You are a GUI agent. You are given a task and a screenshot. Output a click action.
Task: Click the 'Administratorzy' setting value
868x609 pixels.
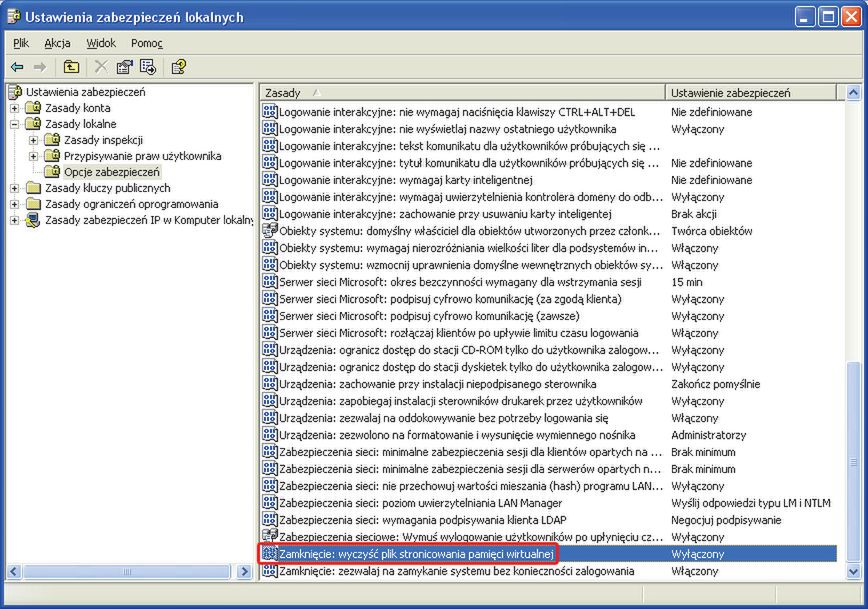(709, 435)
